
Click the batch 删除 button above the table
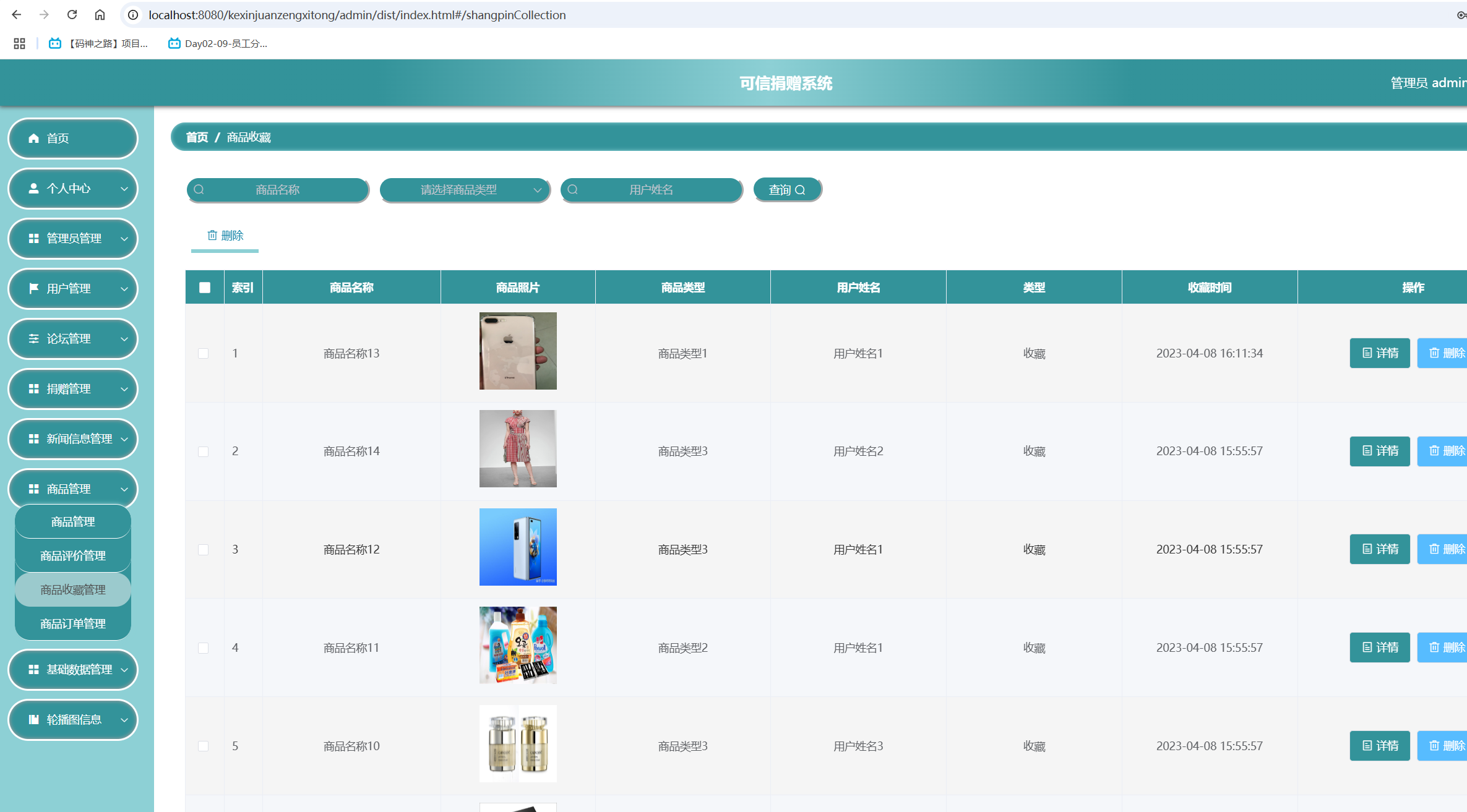point(225,236)
